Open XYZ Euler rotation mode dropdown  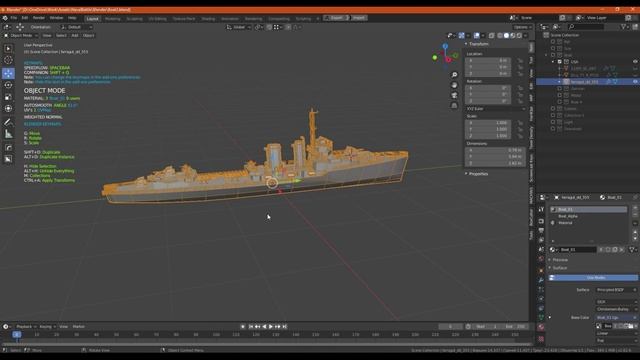tap(496, 109)
